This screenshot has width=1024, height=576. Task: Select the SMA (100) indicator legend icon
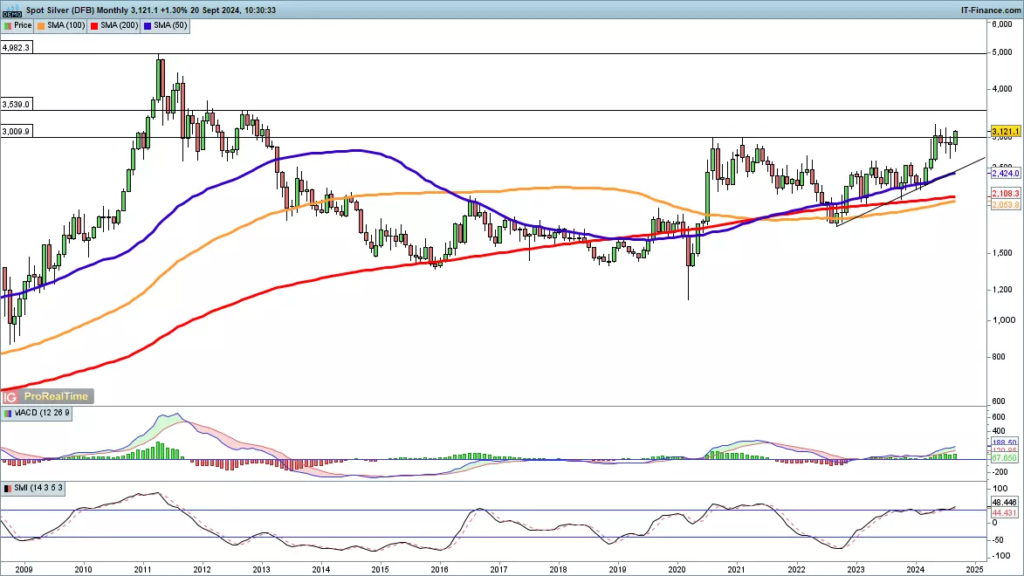[x=41, y=25]
